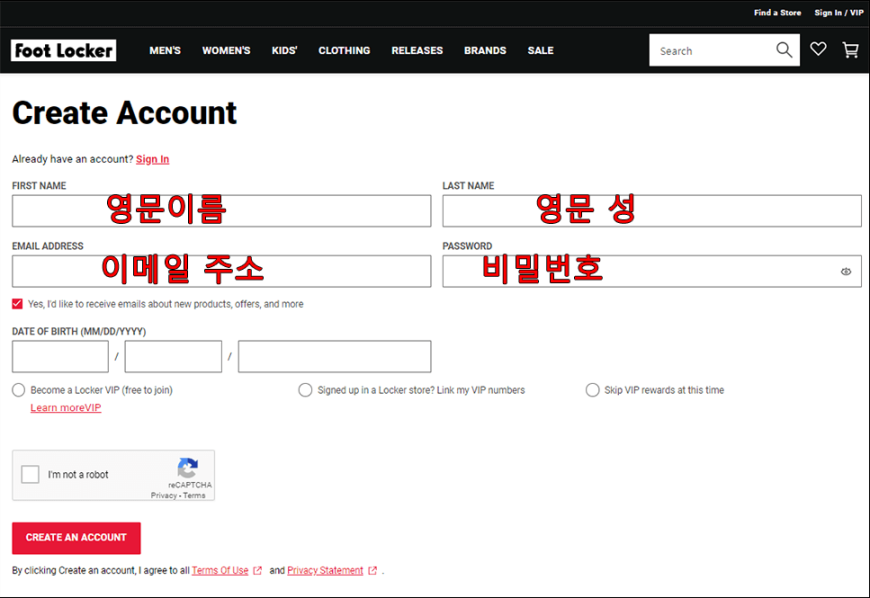Open the WOMEN'S menu
The image size is (870, 598).
[x=226, y=50]
